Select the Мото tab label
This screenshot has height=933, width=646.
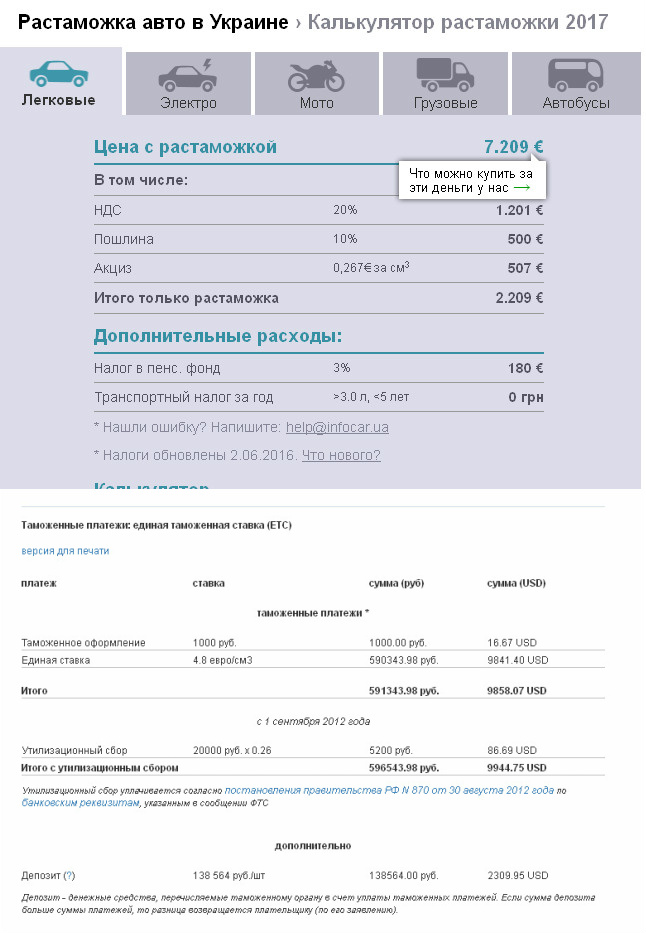(x=316, y=103)
